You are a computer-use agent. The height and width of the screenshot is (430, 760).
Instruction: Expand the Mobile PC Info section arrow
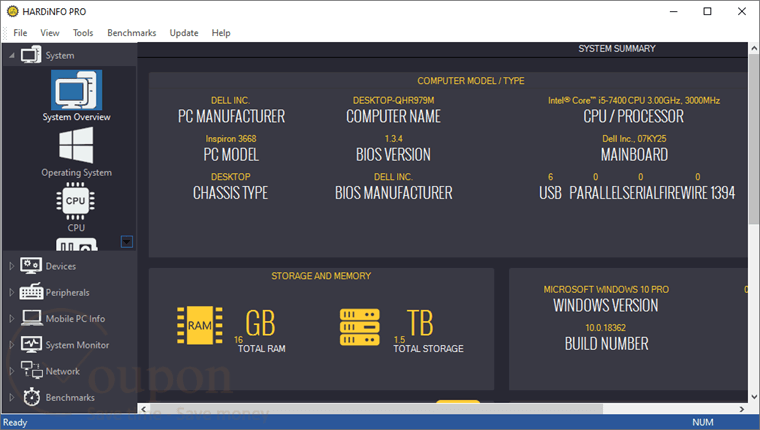(x=12, y=319)
